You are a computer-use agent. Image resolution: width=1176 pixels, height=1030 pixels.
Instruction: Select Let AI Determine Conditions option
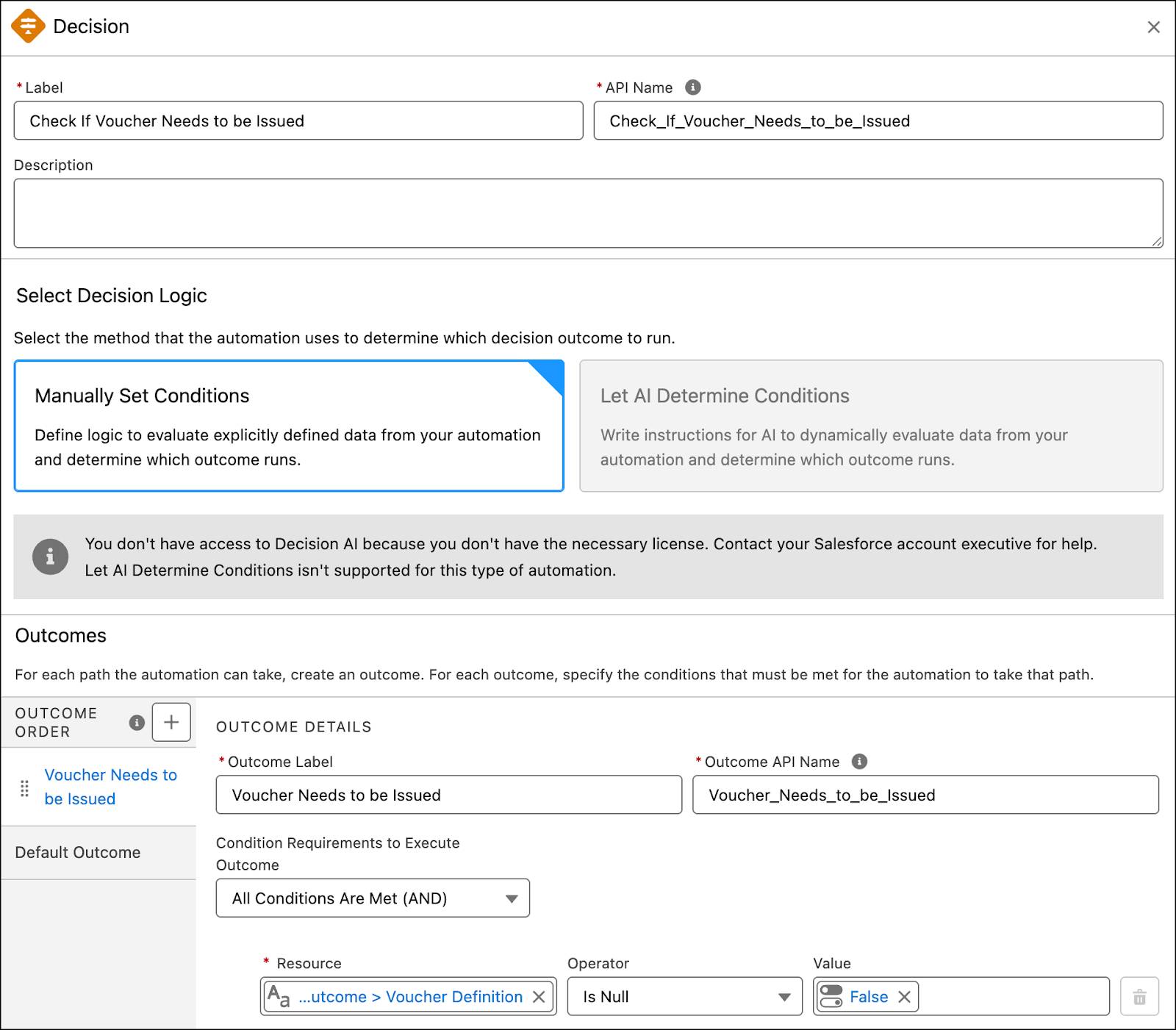[x=871, y=426]
